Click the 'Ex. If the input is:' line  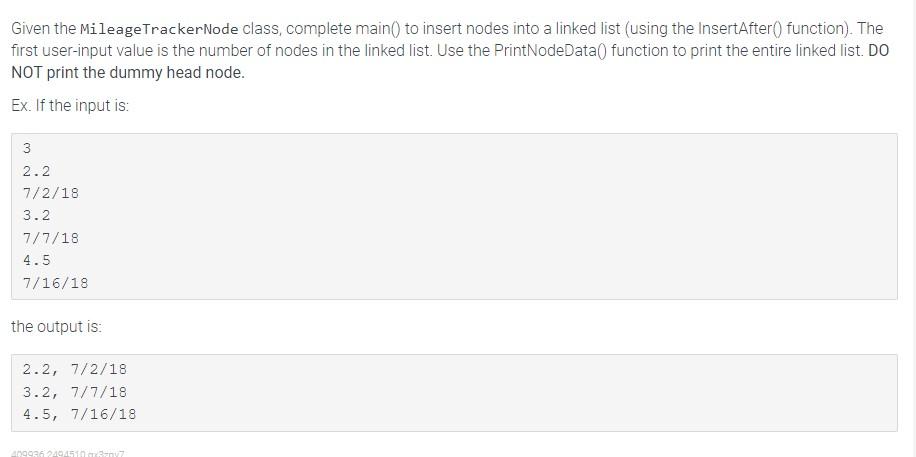click(70, 107)
